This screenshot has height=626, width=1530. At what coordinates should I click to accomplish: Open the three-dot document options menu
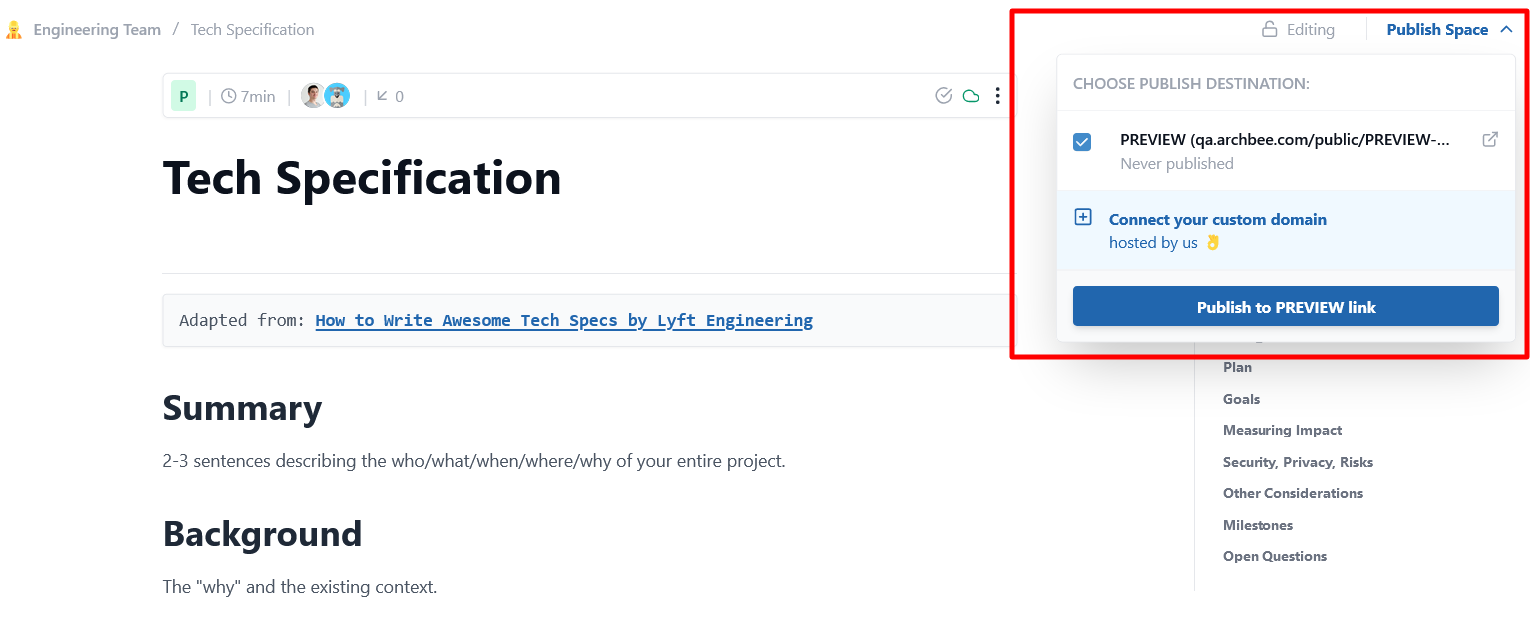[997, 95]
